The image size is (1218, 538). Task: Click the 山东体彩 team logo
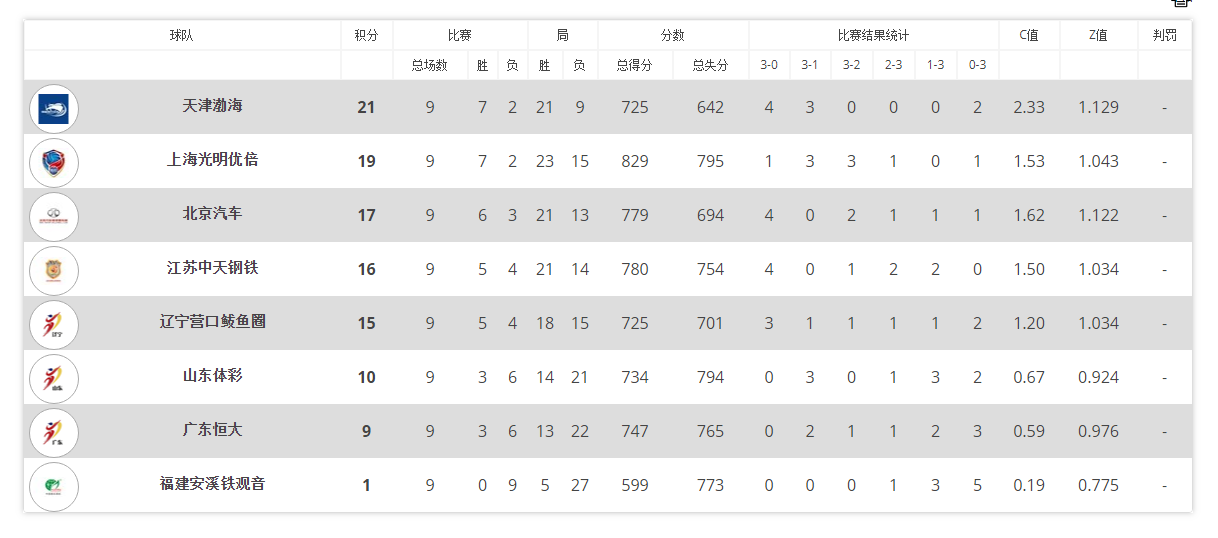tap(54, 378)
